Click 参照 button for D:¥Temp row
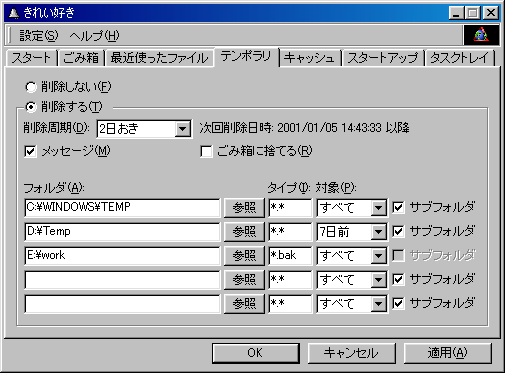 [244, 232]
